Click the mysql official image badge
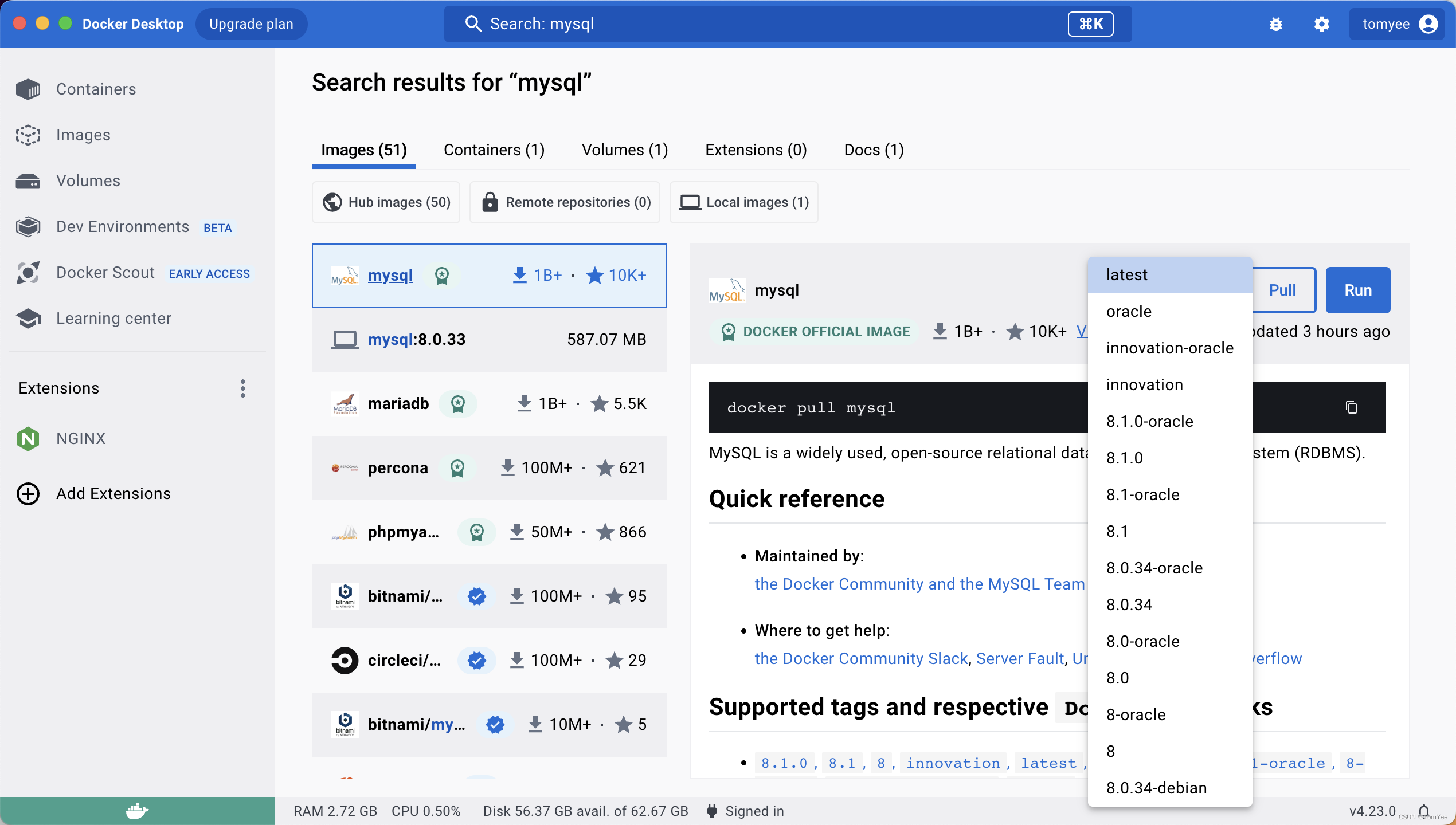This screenshot has height=825, width=1456. pos(442,276)
